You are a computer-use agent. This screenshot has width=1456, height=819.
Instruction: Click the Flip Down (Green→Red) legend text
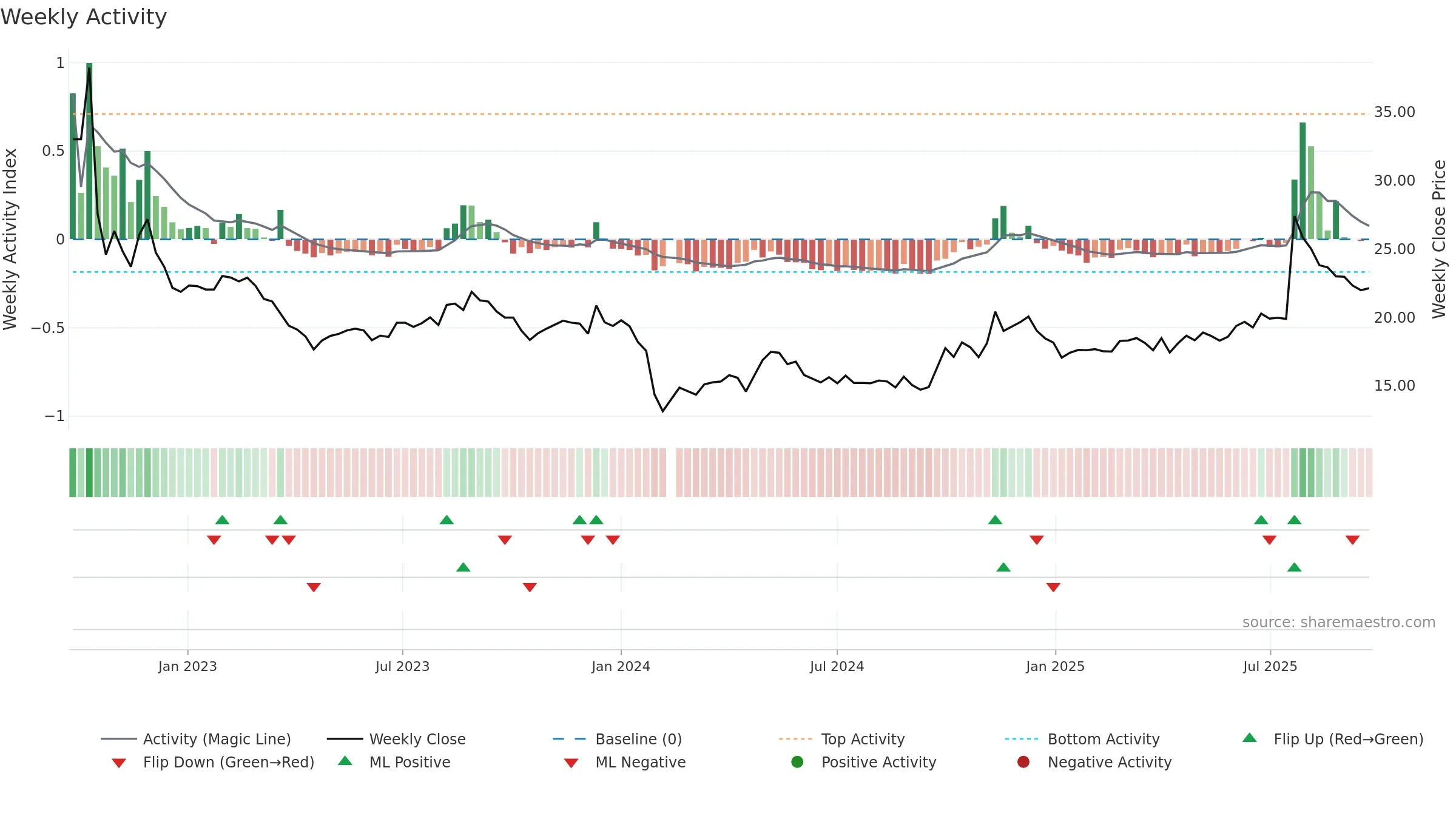[x=229, y=762]
